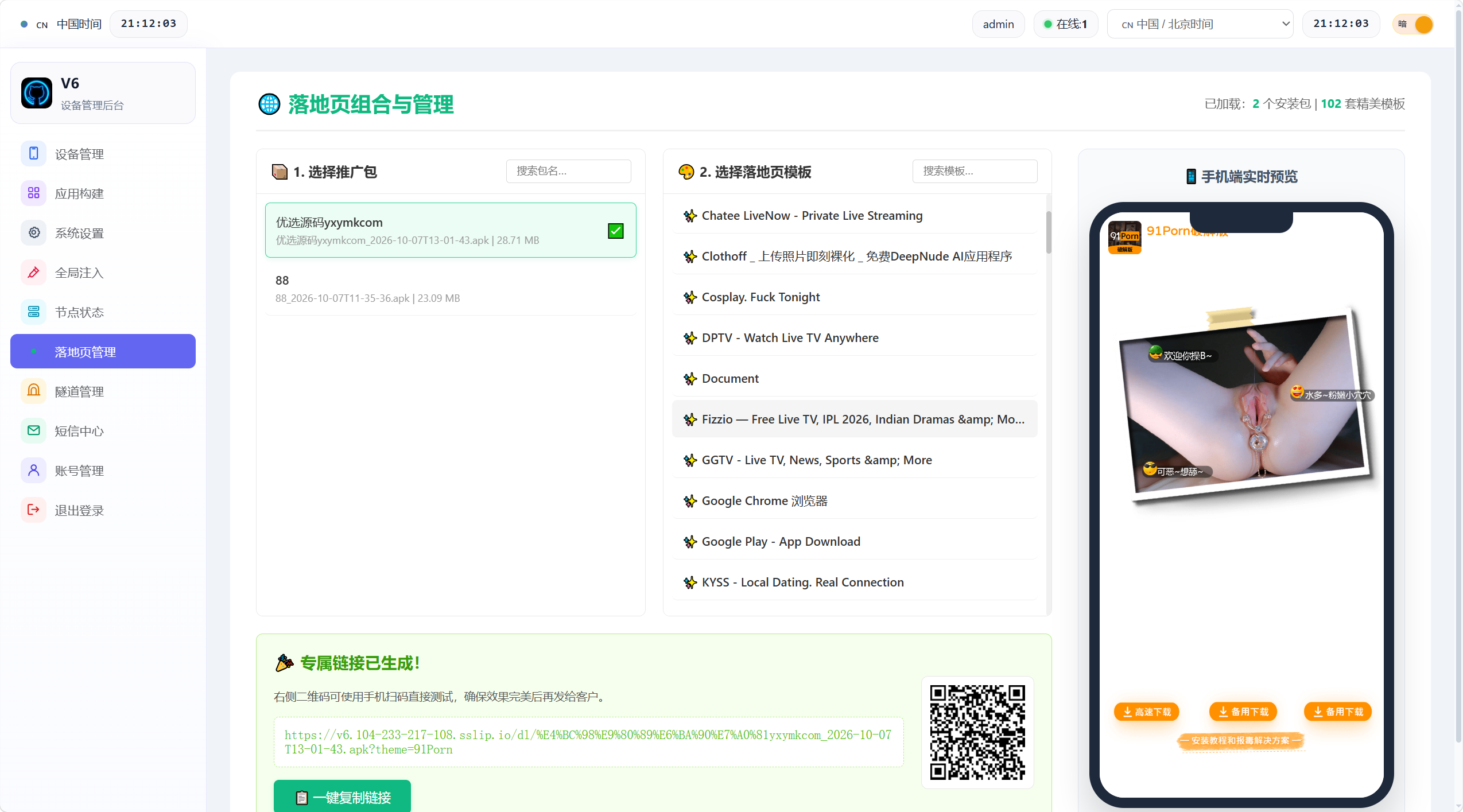Click the 应用构建 grid icon
This screenshot has width=1463, height=812.
click(34, 193)
